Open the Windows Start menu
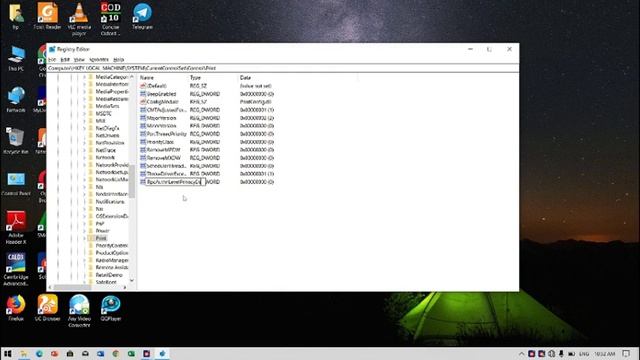This screenshot has width=640, height=360. (8, 353)
